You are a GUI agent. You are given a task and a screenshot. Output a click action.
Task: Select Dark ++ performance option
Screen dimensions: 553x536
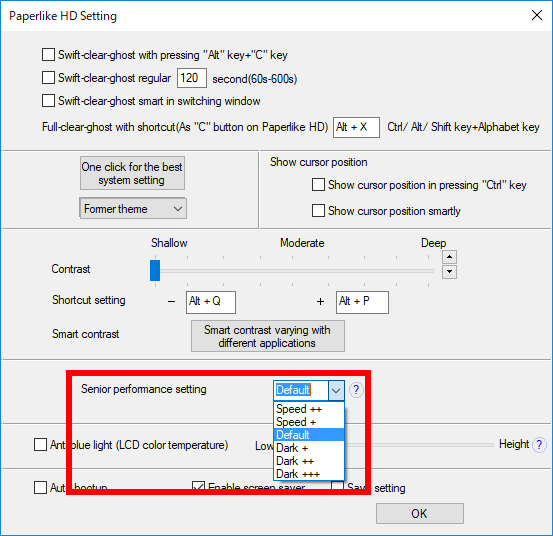pos(309,461)
